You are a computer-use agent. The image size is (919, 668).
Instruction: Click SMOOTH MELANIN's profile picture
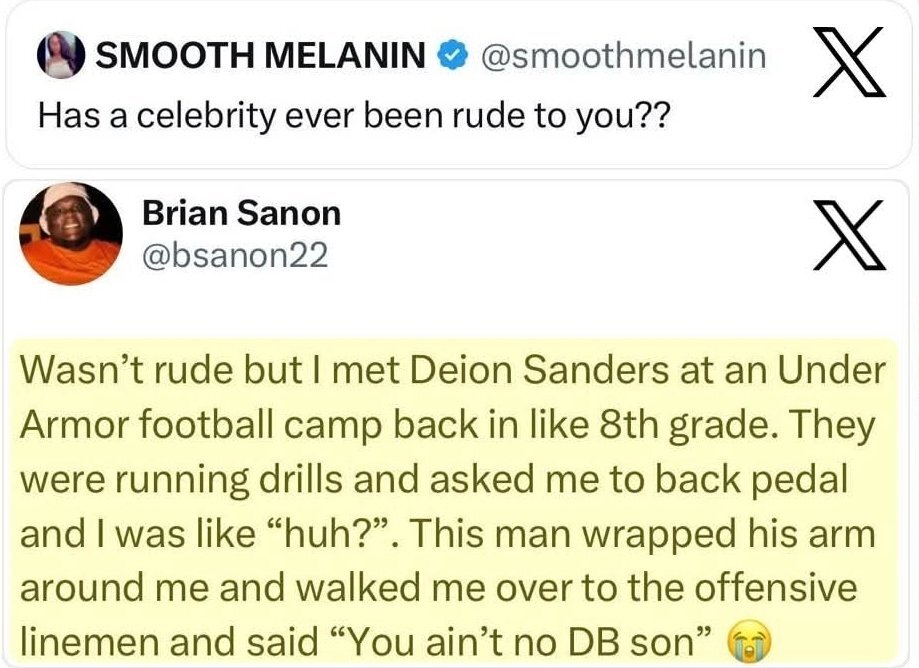(62, 58)
